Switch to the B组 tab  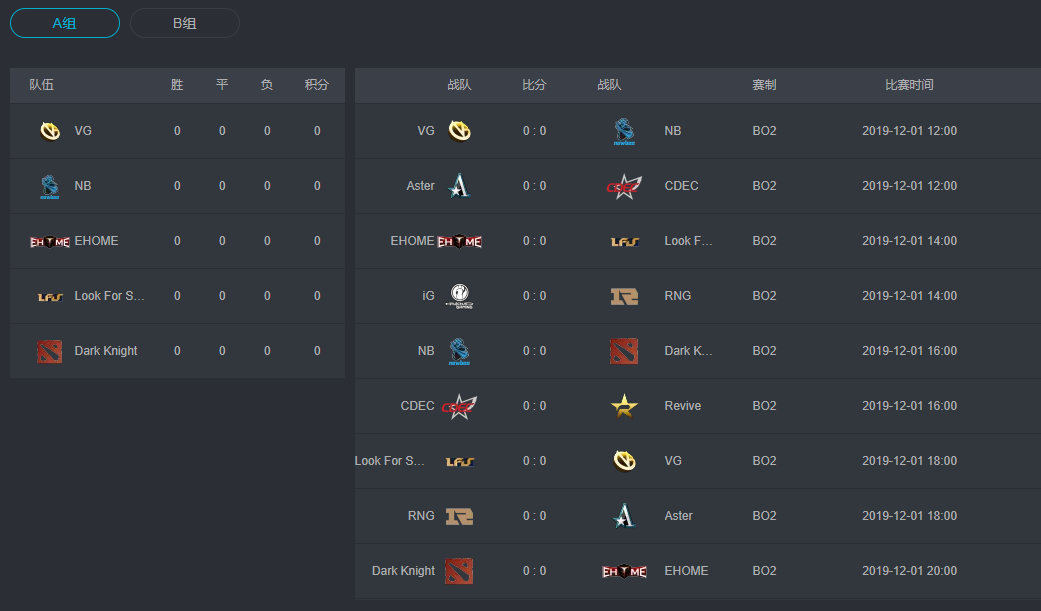click(185, 23)
